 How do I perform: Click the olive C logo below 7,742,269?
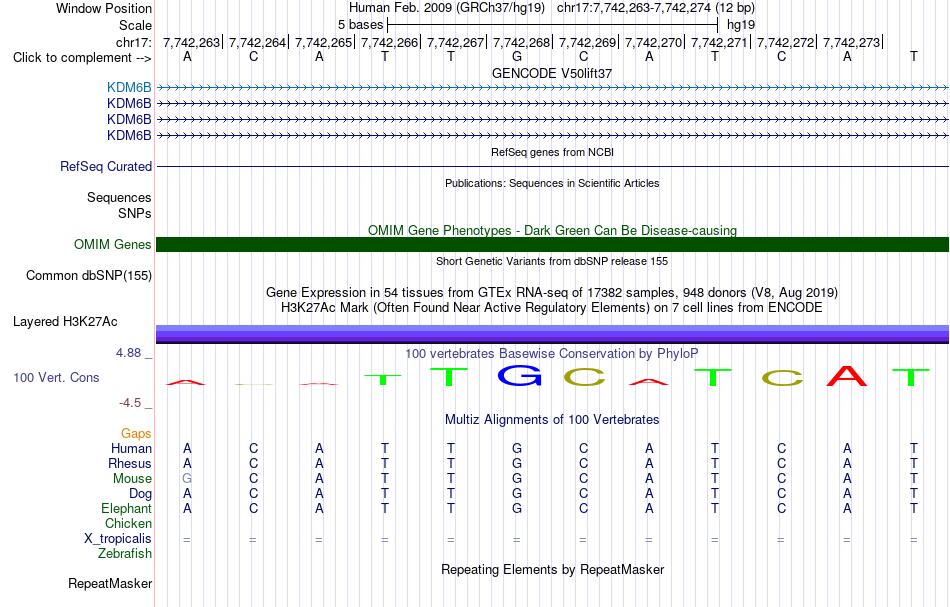tap(584, 377)
